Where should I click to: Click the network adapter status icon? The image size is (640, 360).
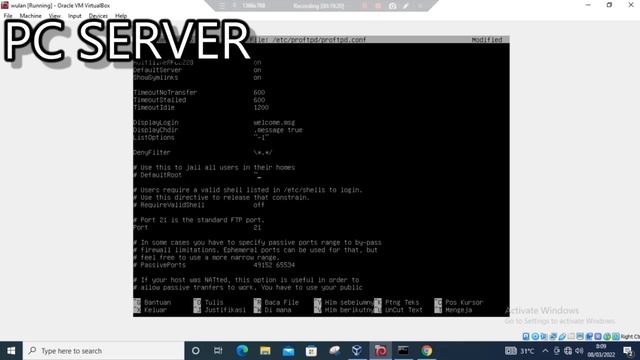[553, 336]
